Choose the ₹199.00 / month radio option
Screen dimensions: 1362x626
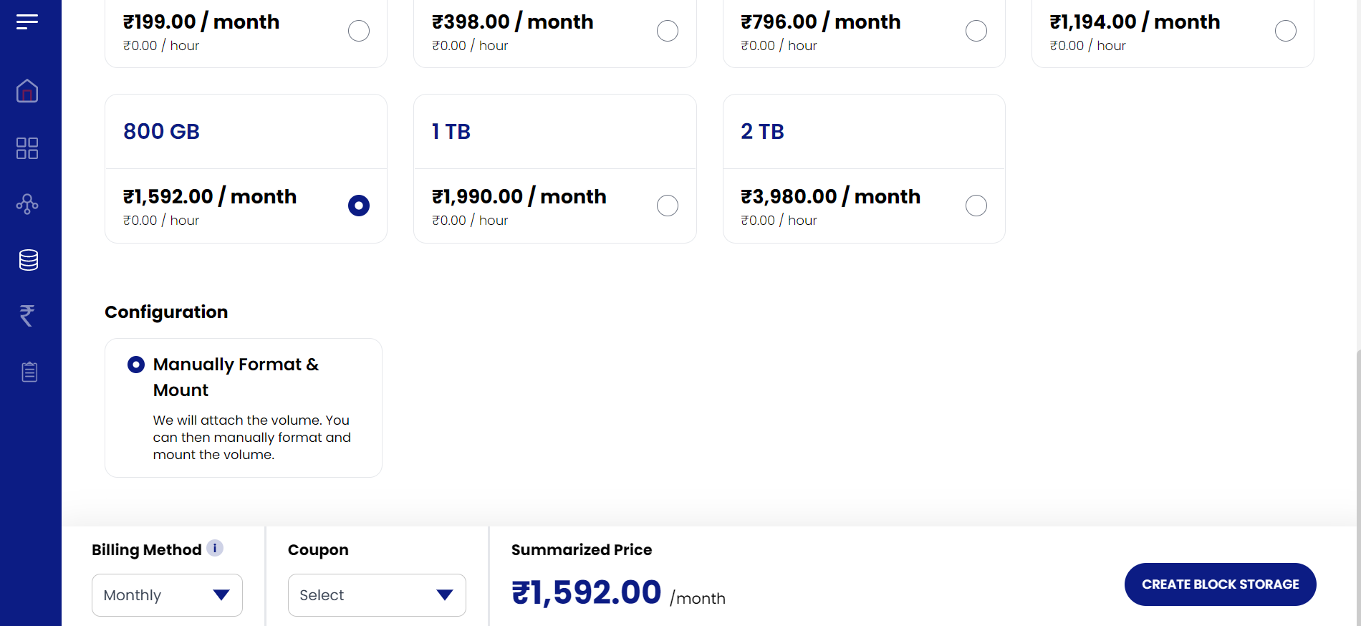point(358,31)
